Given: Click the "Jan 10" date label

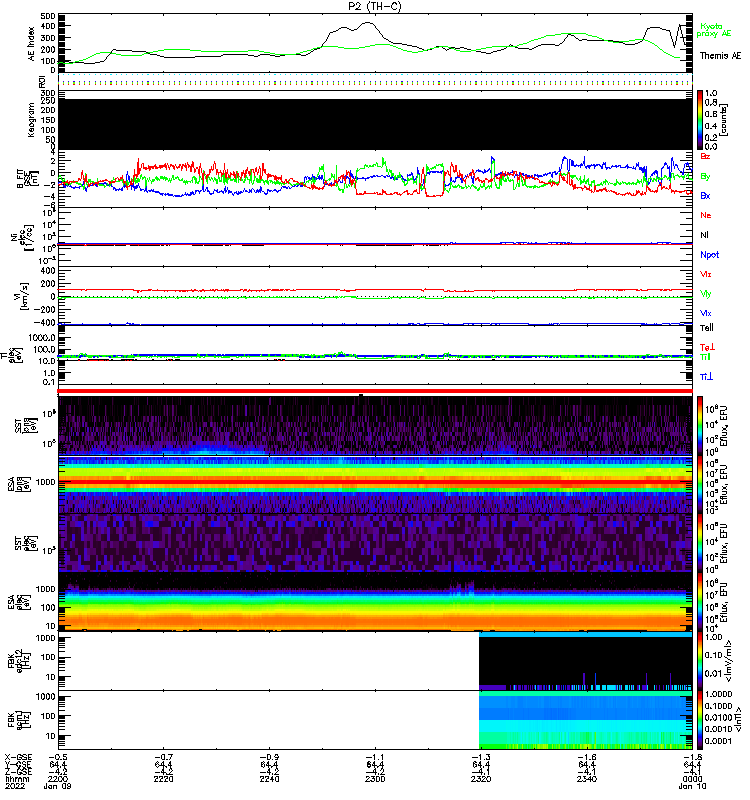Looking at the screenshot, I should pos(692,786).
